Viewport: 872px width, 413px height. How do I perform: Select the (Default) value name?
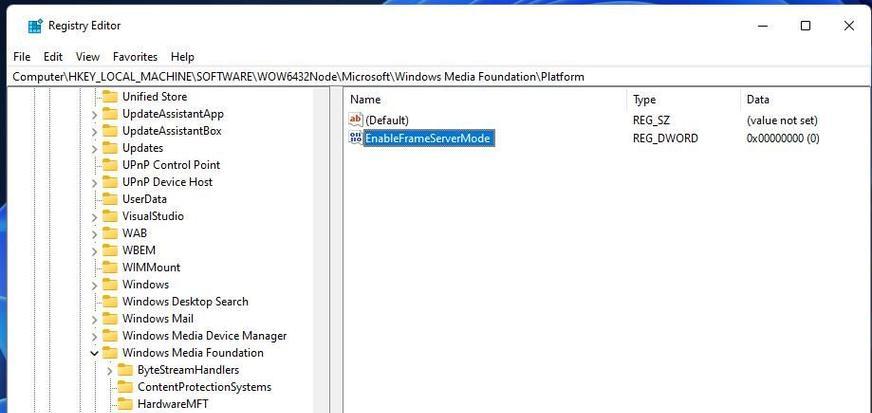tap(387, 120)
